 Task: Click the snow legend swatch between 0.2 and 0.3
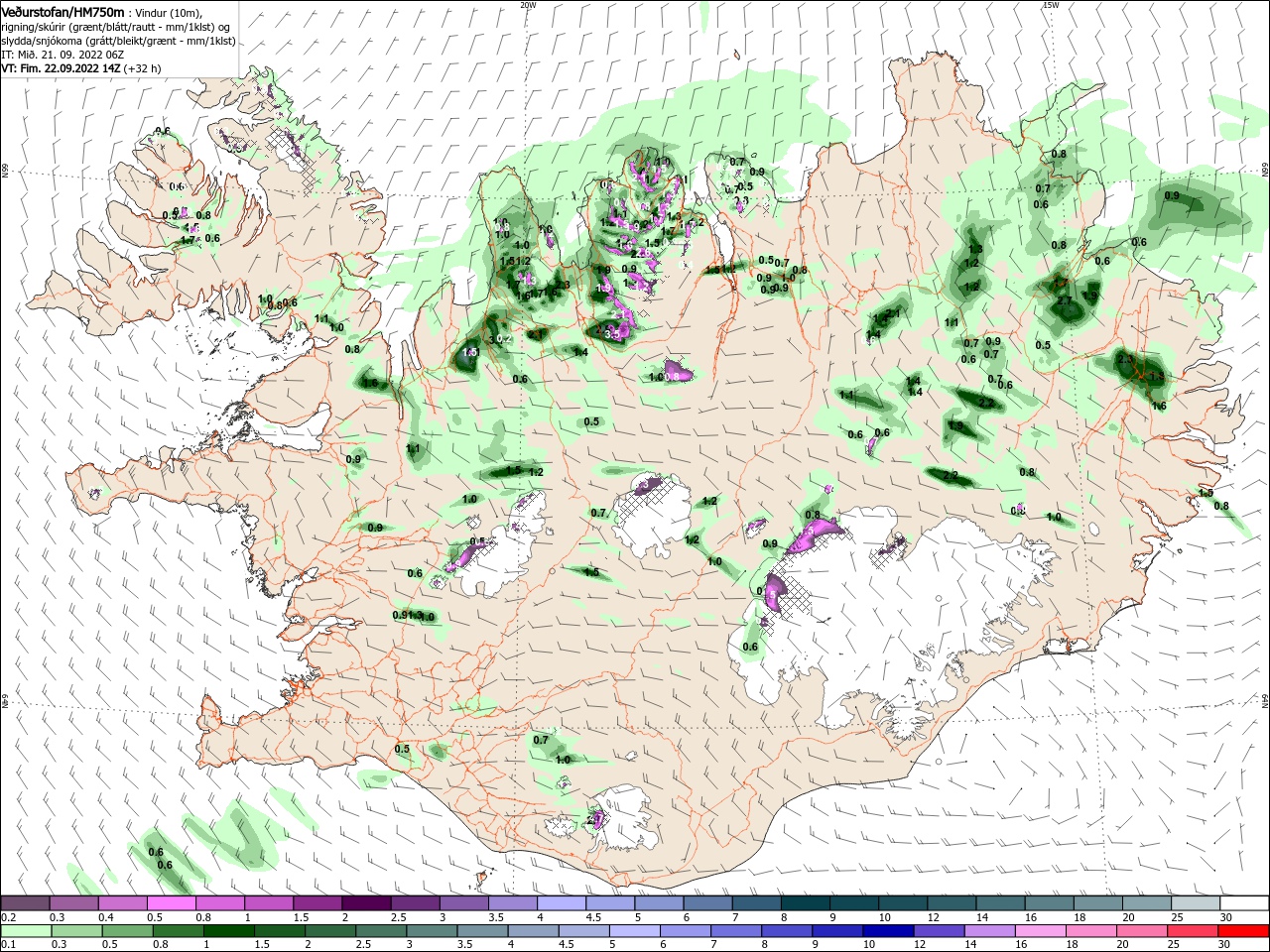click(25, 902)
